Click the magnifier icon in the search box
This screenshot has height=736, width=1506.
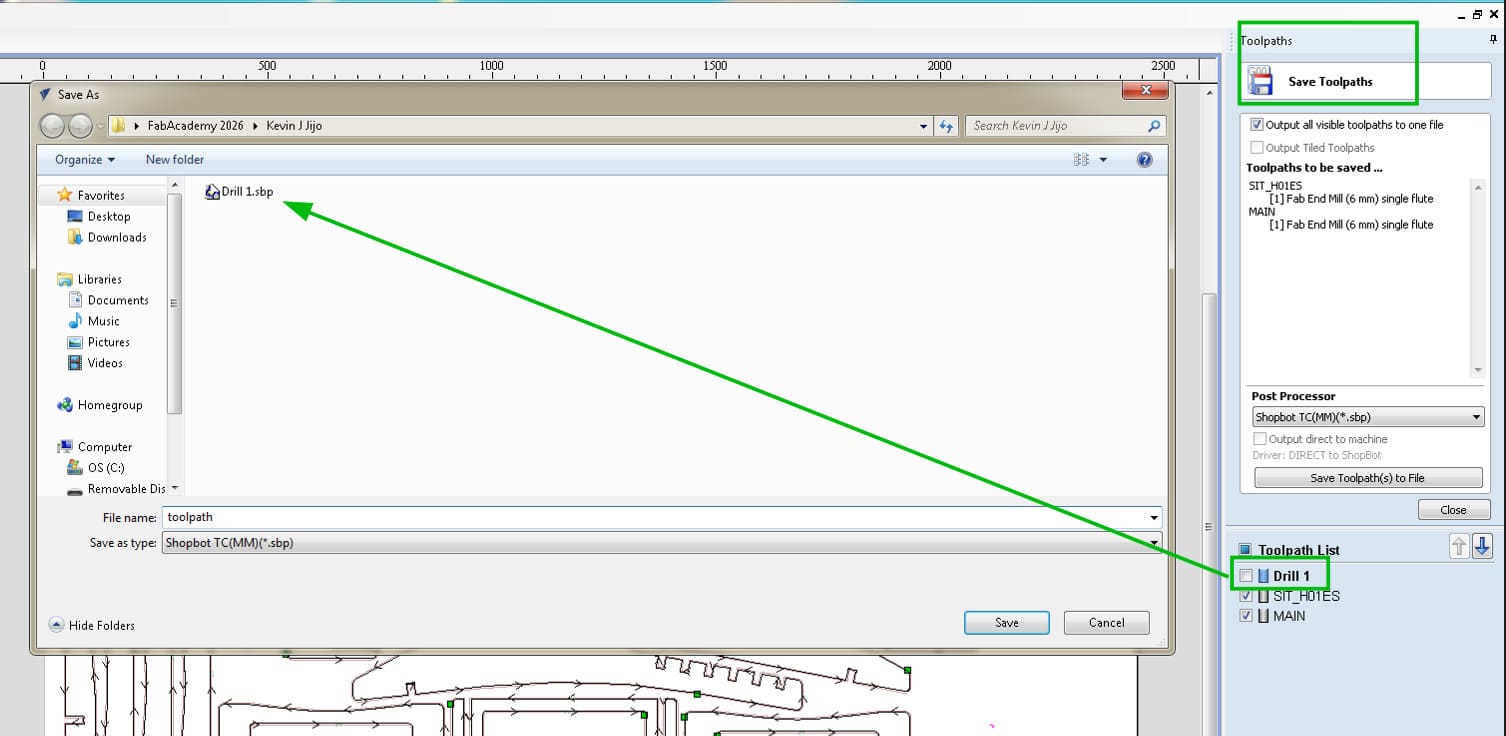pyautogui.click(x=1154, y=126)
